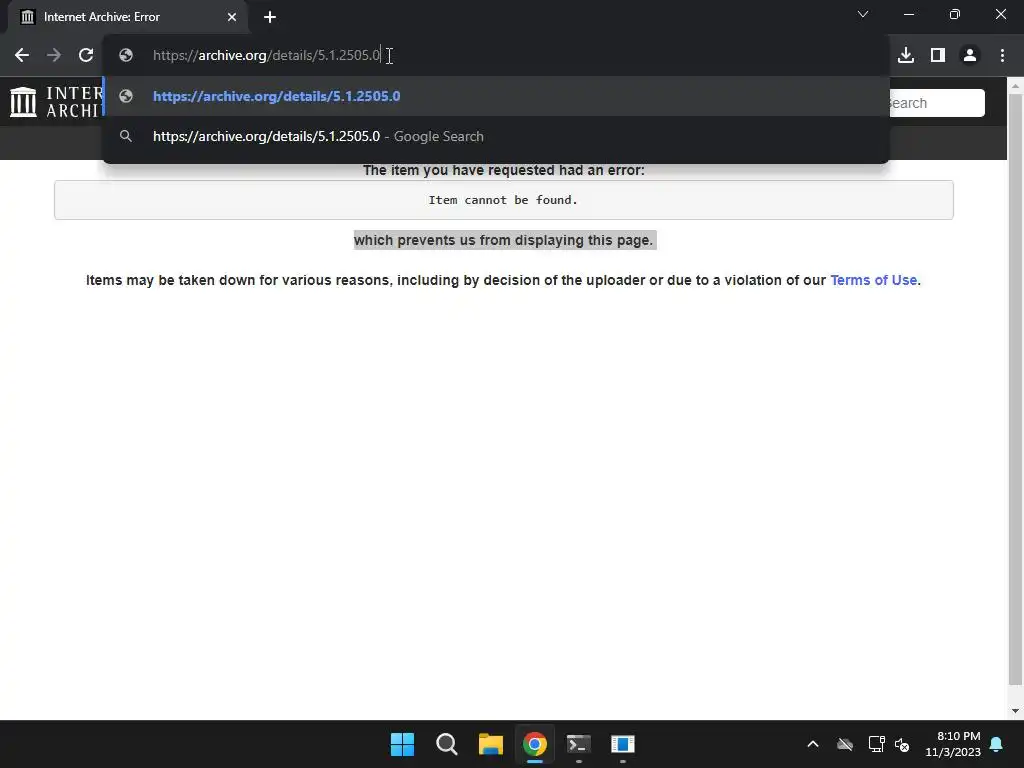1024x768 pixels.
Task: Click the Internet Archive logo
Action: (x=56, y=103)
